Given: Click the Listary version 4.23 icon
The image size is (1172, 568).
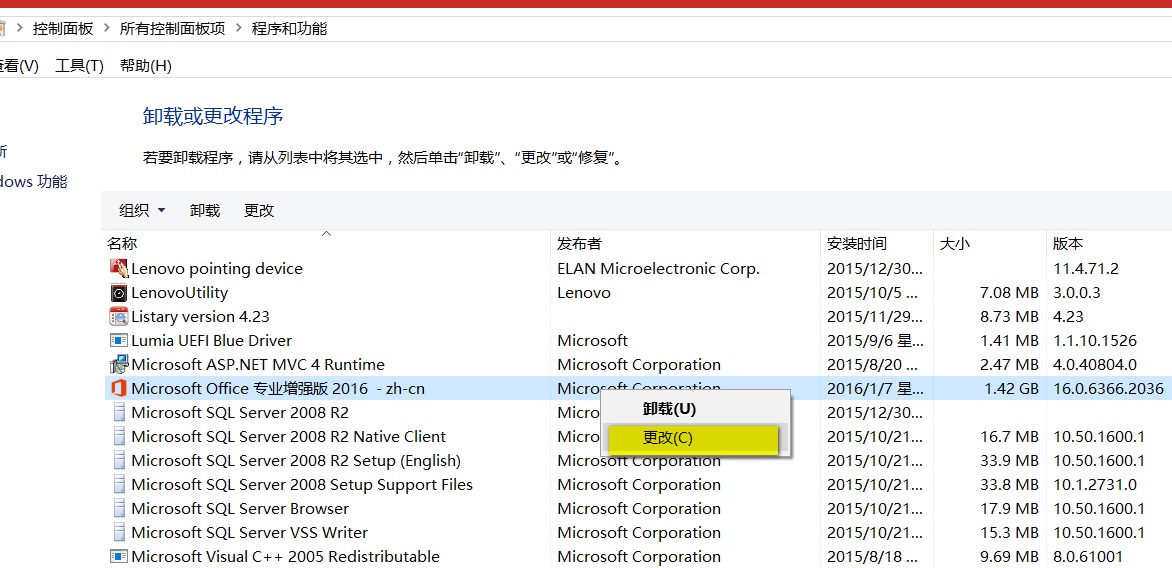Looking at the screenshot, I should pyautogui.click(x=119, y=316).
